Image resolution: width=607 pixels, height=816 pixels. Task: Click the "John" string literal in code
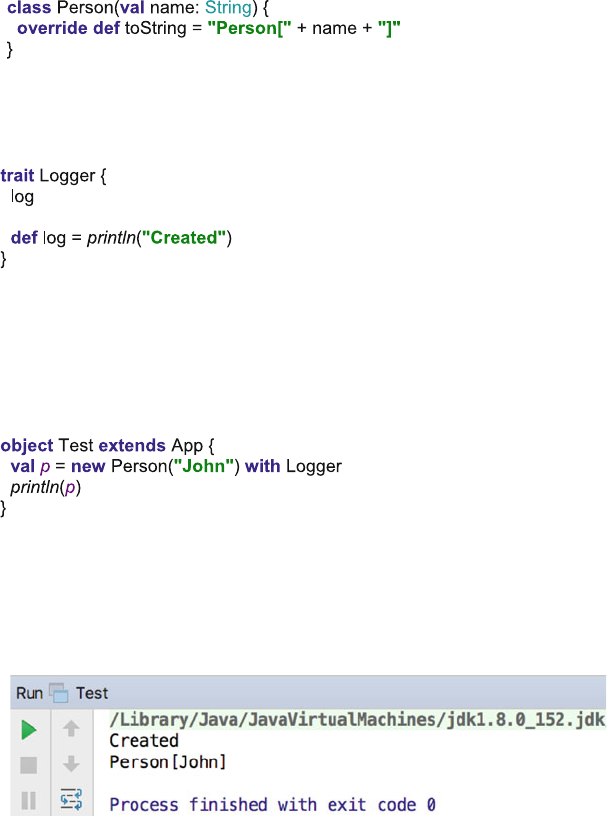pyautogui.click(x=203, y=466)
